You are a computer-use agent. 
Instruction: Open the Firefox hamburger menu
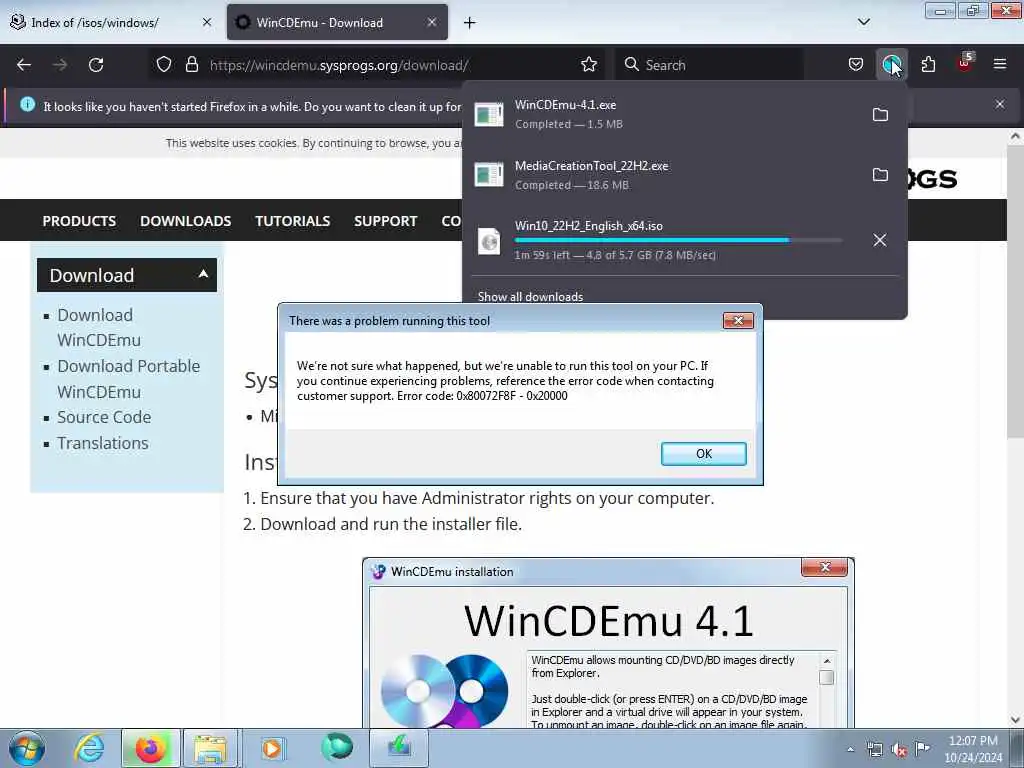point(999,64)
